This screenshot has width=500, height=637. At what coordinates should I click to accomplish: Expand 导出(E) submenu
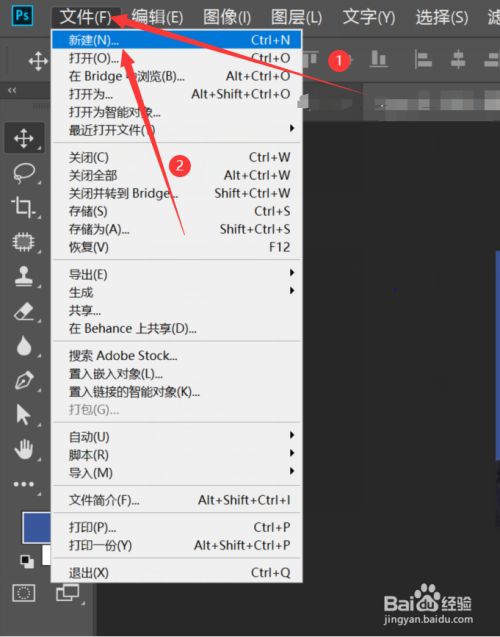(x=177, y=274)
